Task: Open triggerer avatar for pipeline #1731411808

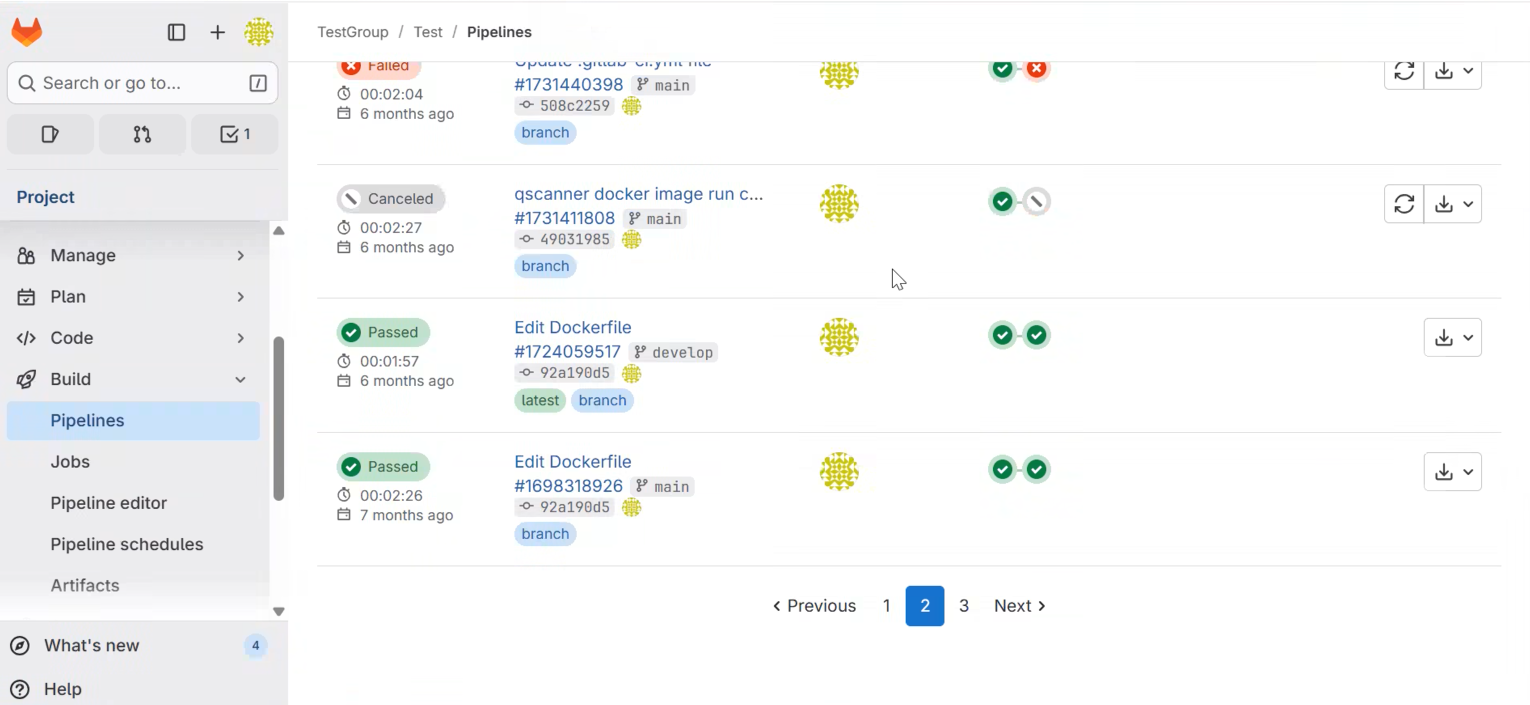Action: 839,203
